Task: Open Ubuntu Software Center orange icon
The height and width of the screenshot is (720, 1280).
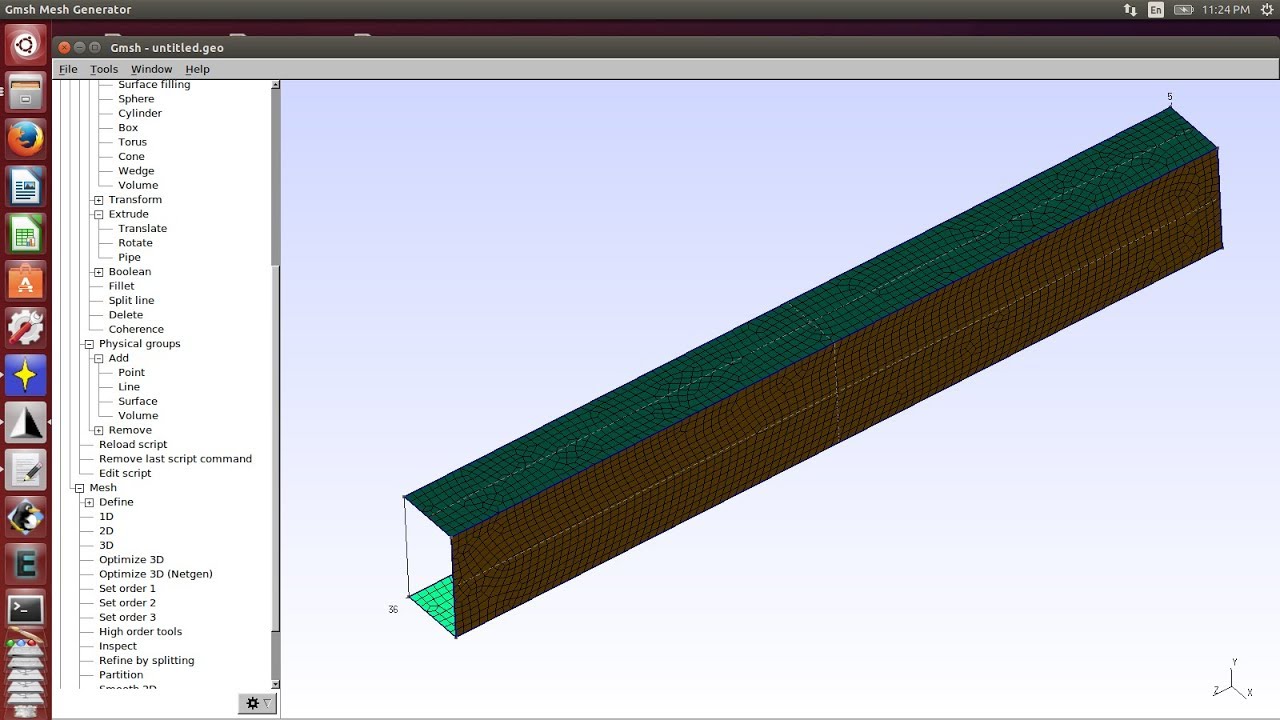Action: coord(25,282)
